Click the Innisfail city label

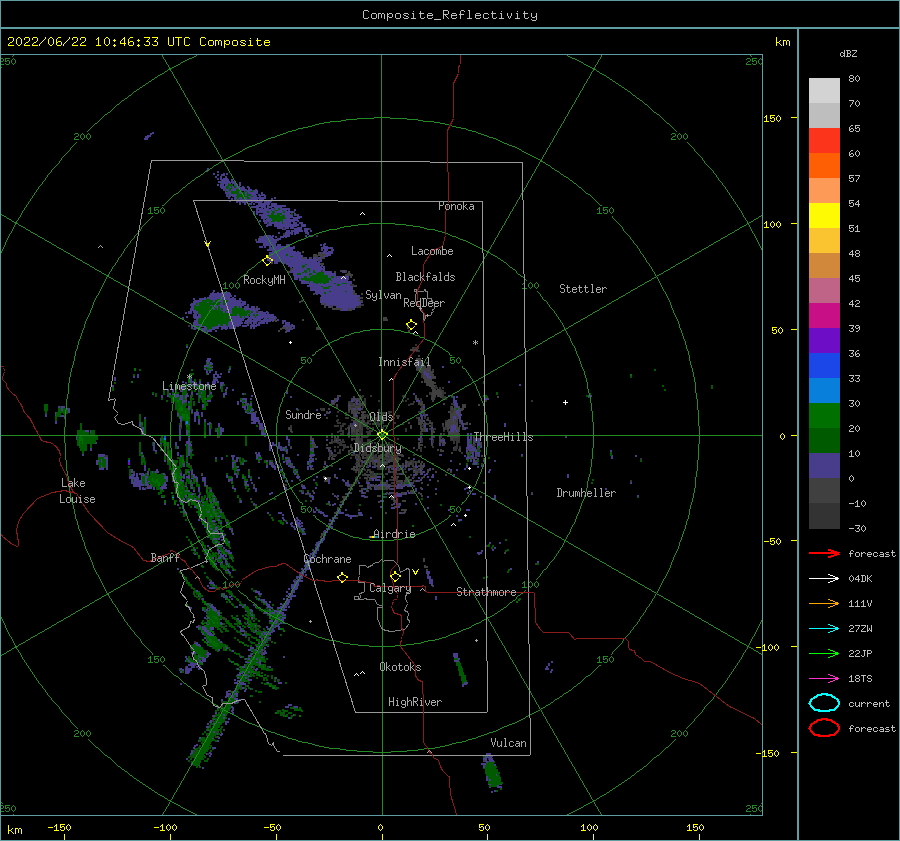[404, 362]
